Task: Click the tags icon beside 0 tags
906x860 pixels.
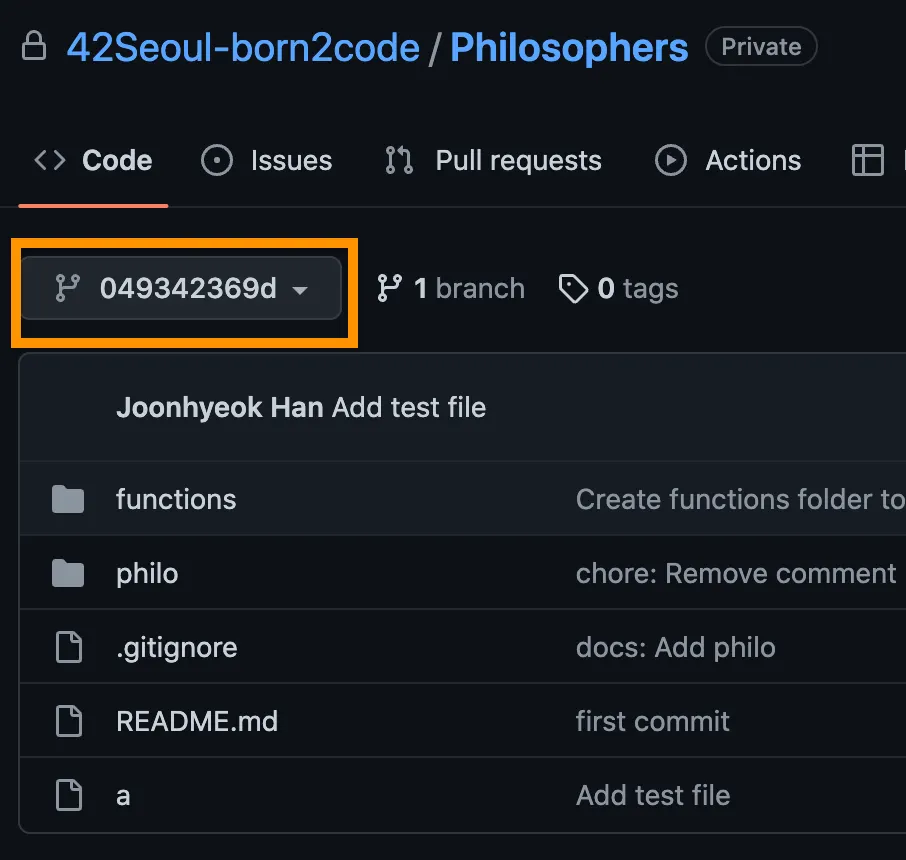Action: coord(573,289)
